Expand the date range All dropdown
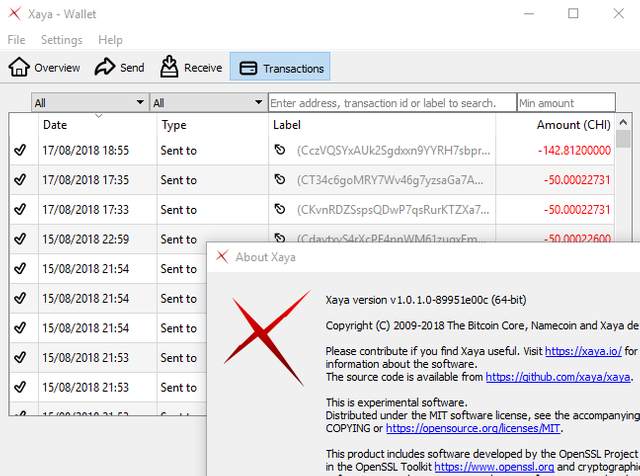640x476 pixels. coord(90,102)
